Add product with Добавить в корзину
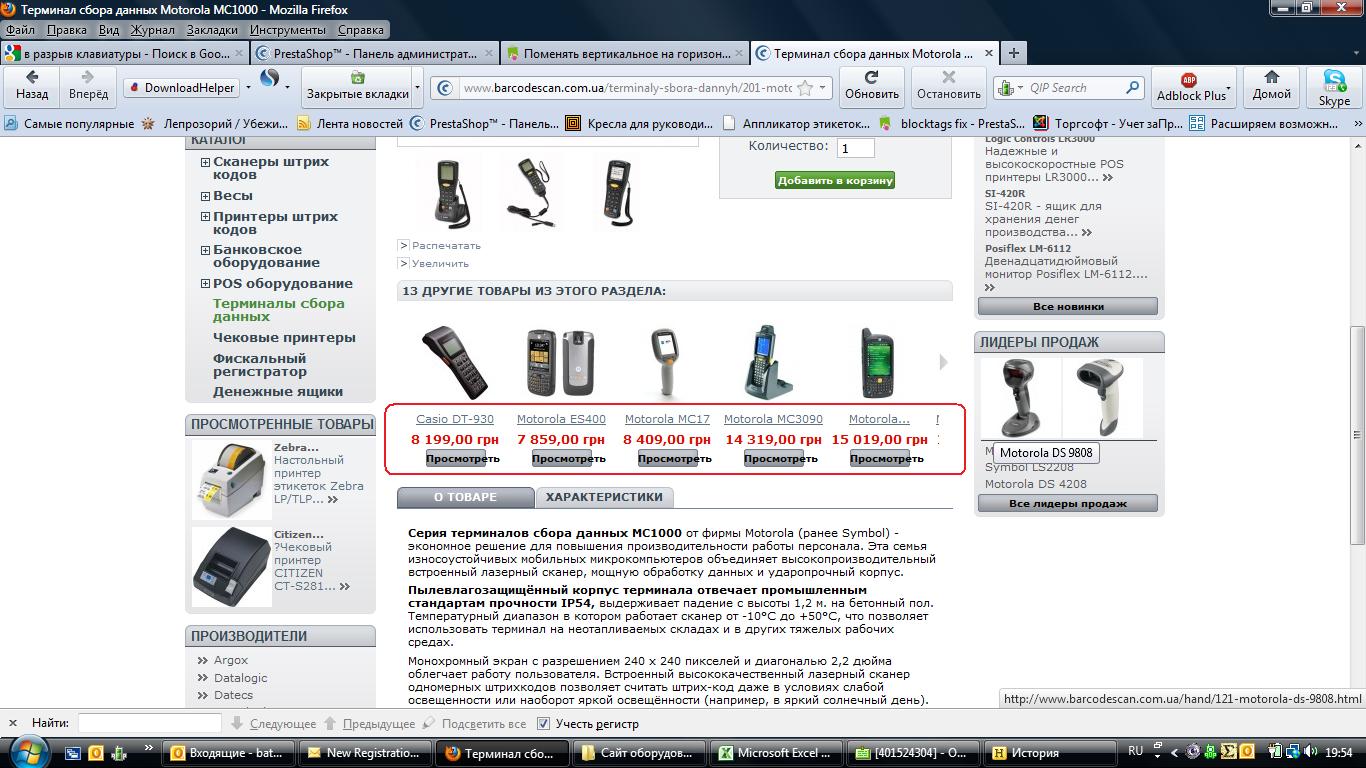Image resolution: width=1366 pixels, height=768 pixels. tap(835, 180)
